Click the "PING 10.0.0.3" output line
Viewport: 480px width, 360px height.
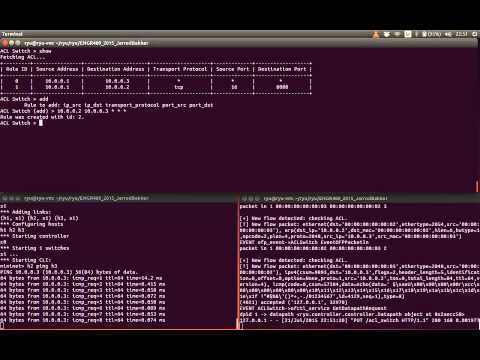[x=69, y=272]
